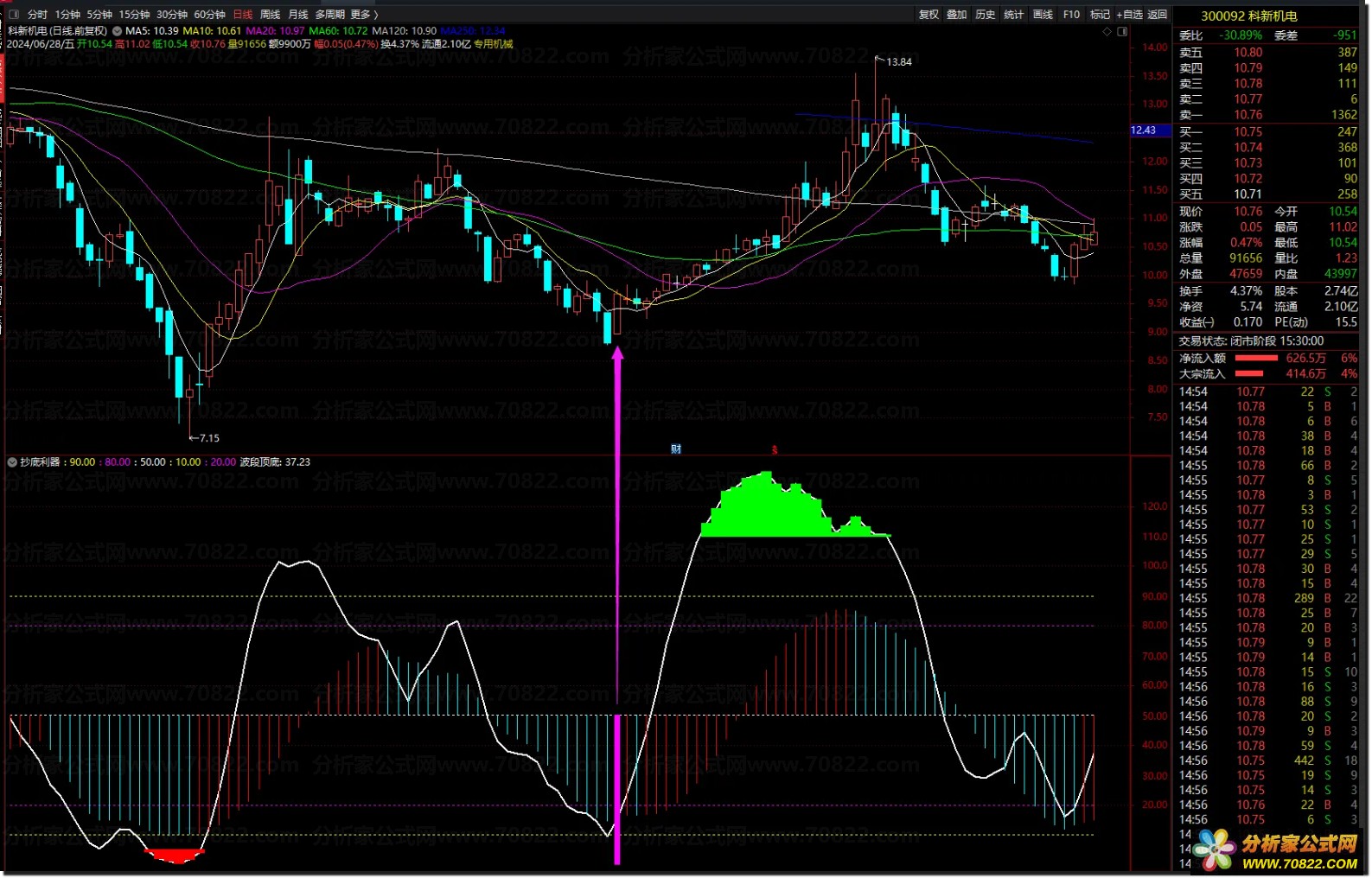This screenshot has height=878, width=1372.
Task: Click the 委比 -30.89% value
Action: pos(1241,35)
